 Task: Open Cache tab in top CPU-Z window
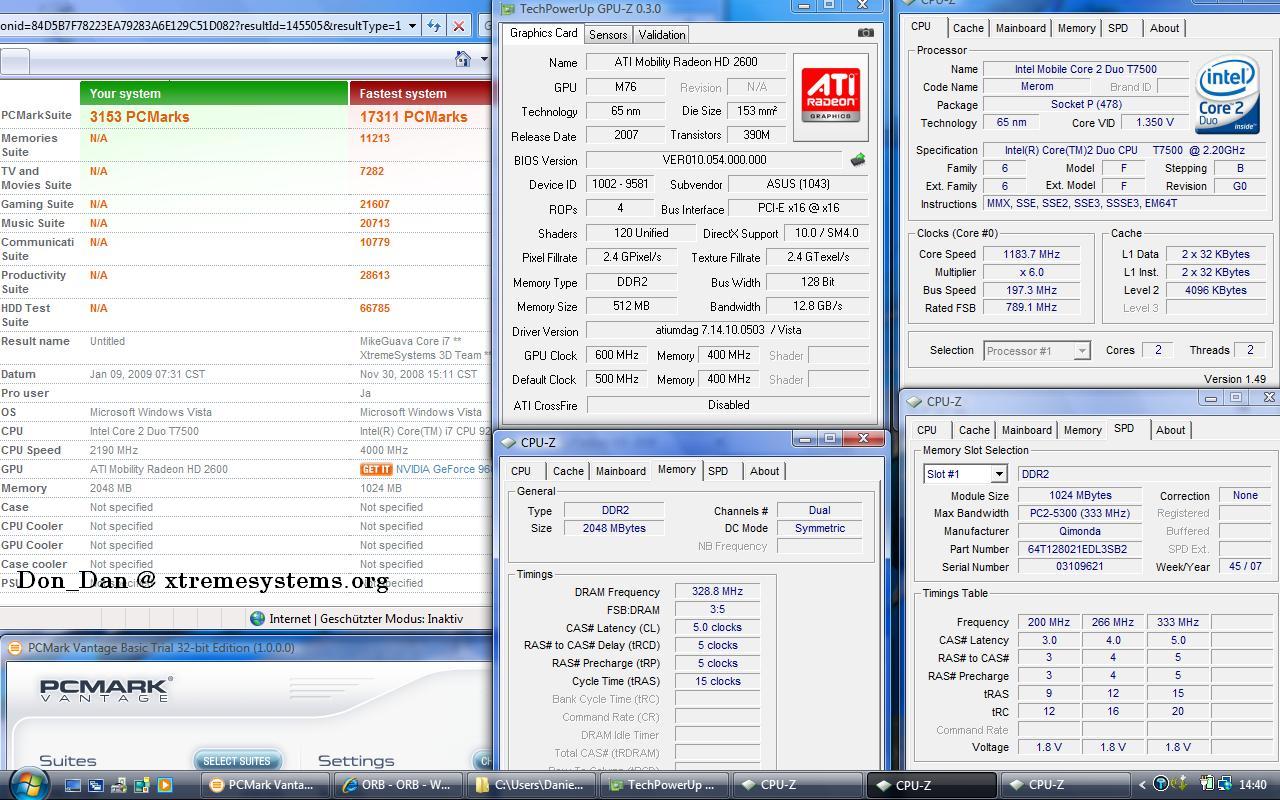[968, 28]
